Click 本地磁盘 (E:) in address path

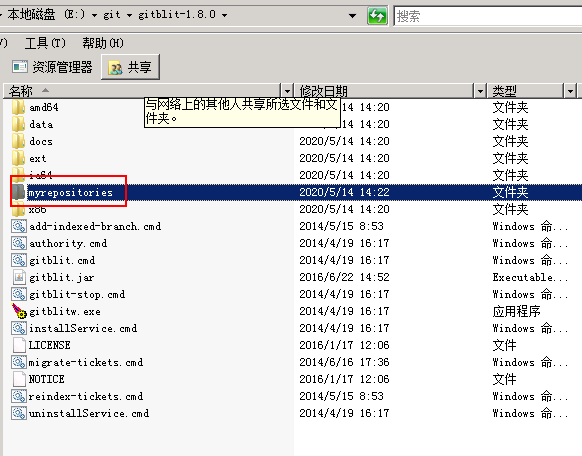pos(46,15)
